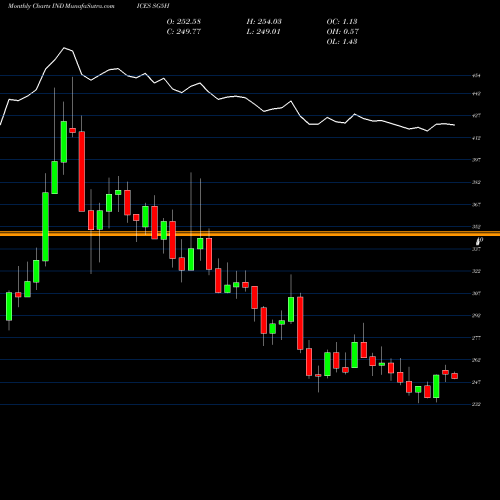Viewport: 500px width, 500px height.
Task: Click the 322 price axis label
Action: pyautogui.click(x=476, y=271)
